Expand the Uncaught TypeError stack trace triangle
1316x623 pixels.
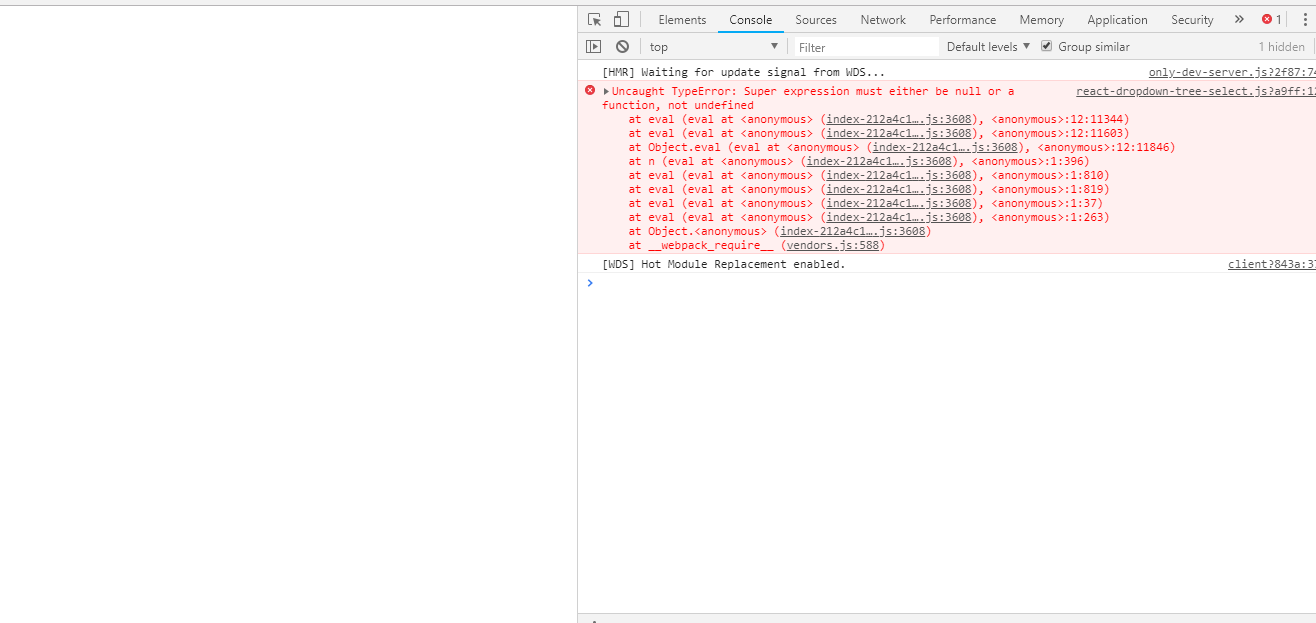tap(606, 91)
